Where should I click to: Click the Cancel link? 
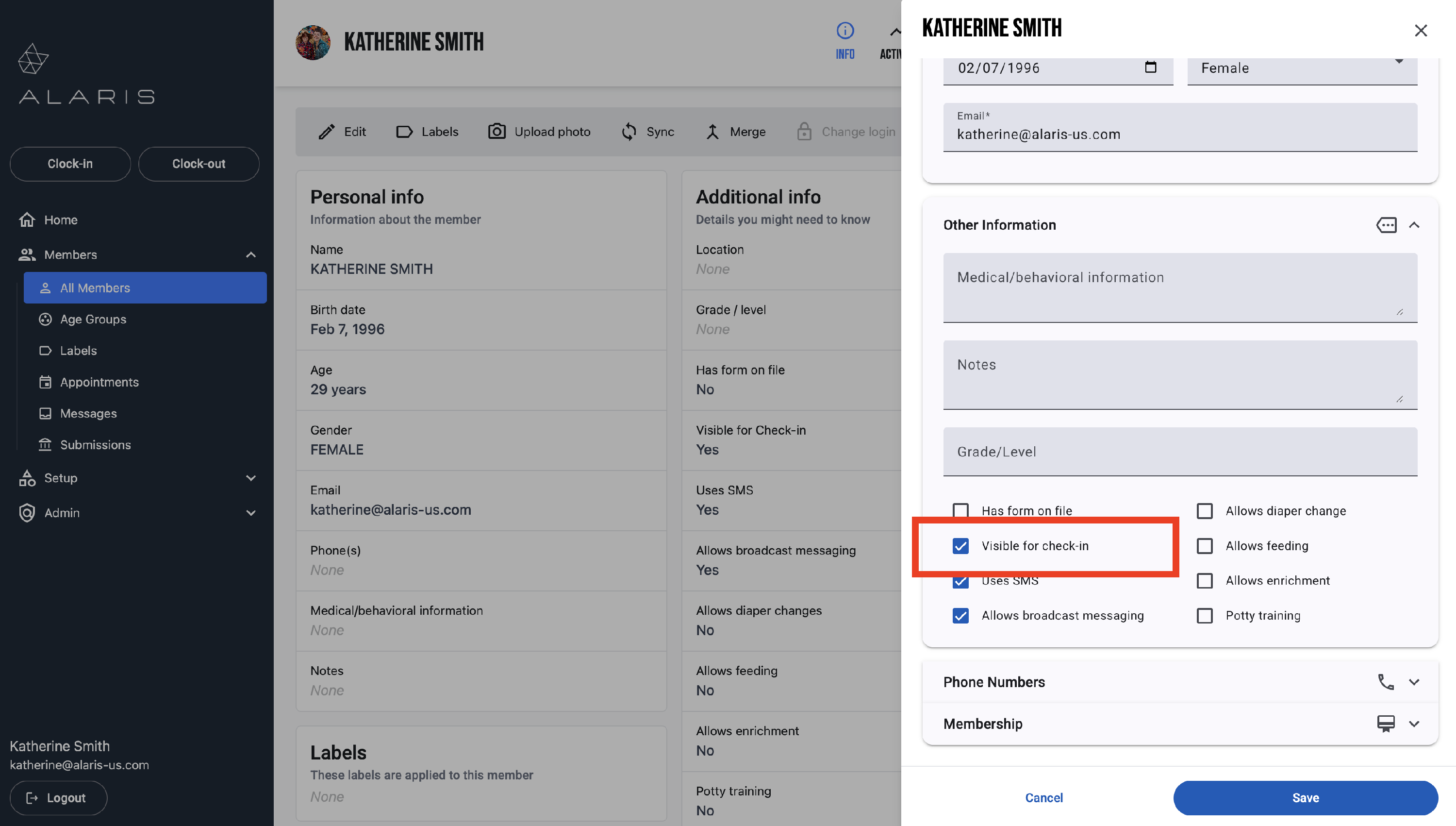tap(1044, 798)
